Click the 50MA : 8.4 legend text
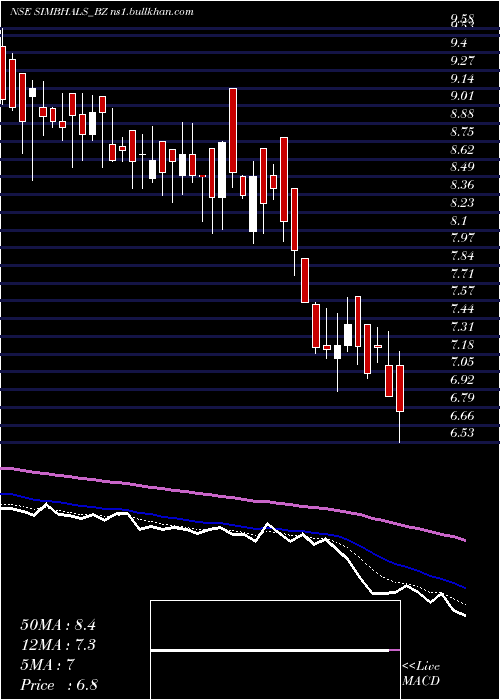 (x=58, y=625)
